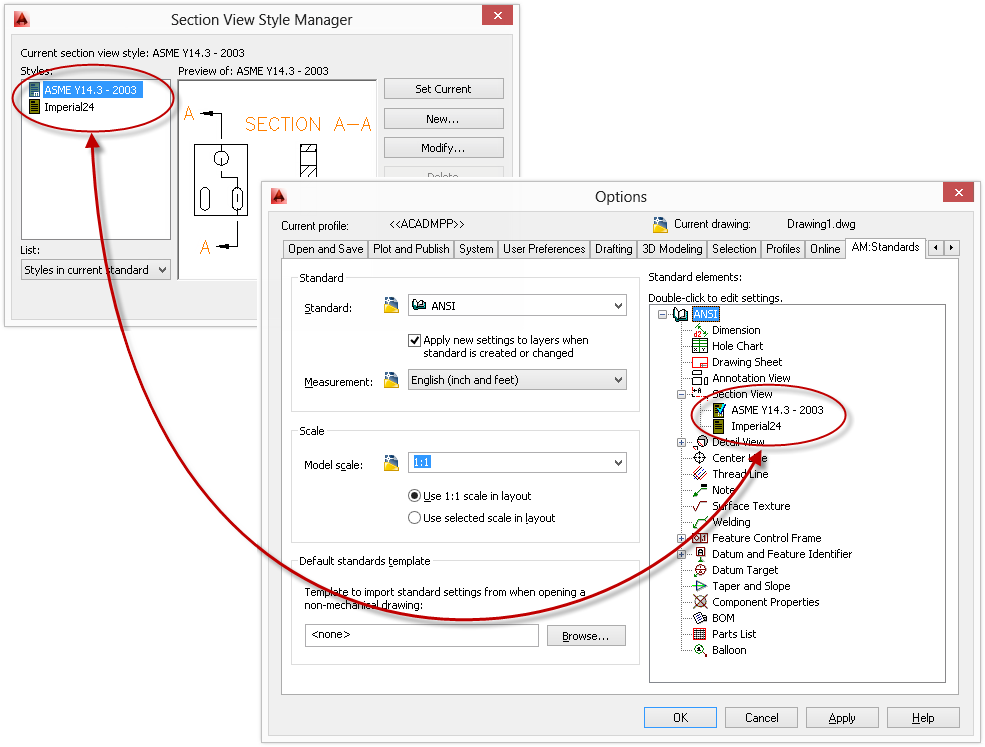Switch to Plot and Publish tab
The height and width of the screenshot is (747, 985).
[411, 249]
